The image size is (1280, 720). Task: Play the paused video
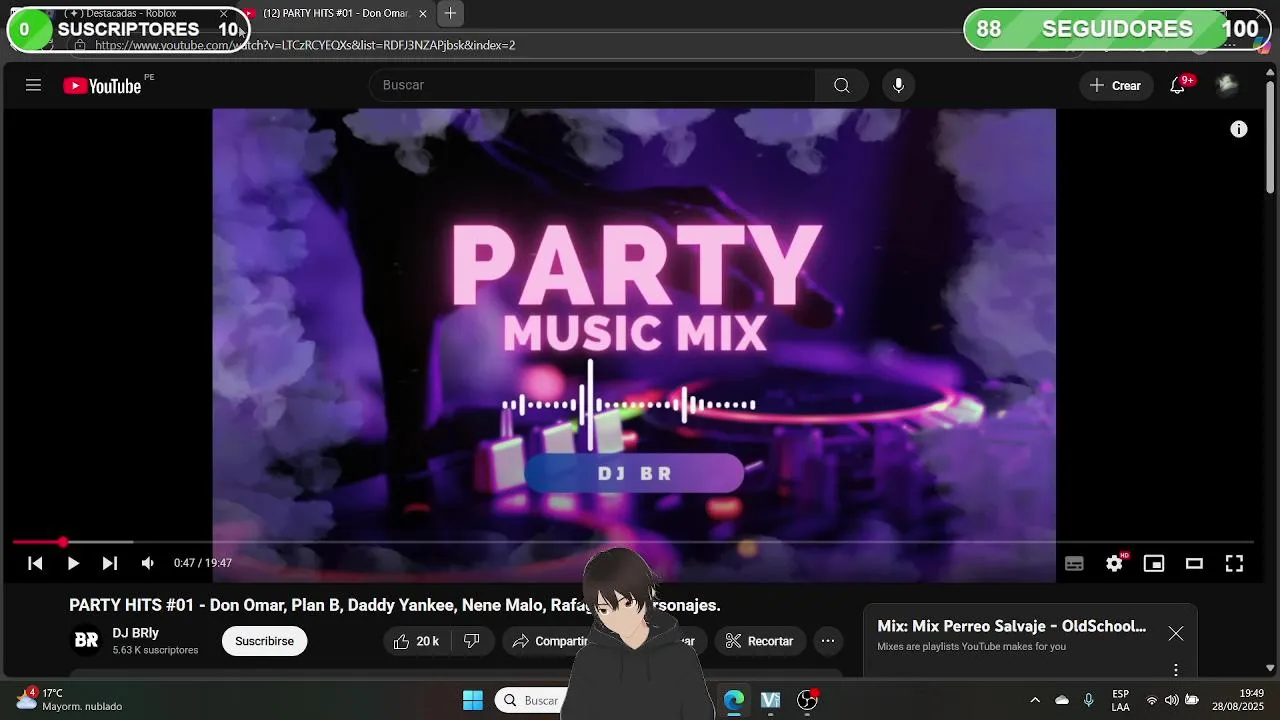(x=73, y=563)
